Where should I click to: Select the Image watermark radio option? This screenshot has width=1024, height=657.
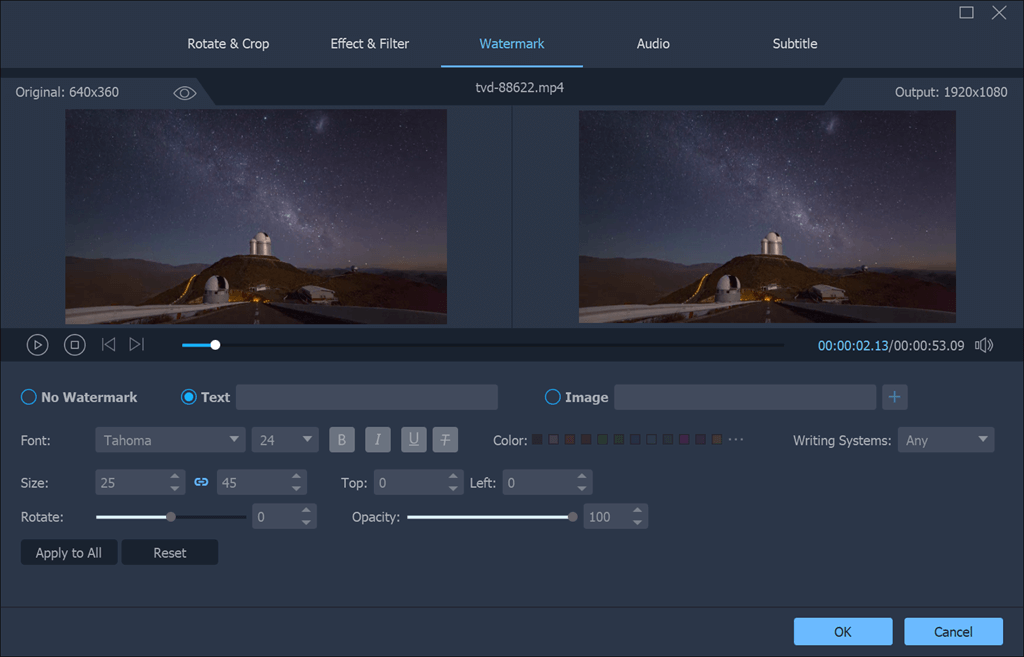pyautogui.click(x=552, y=397)
